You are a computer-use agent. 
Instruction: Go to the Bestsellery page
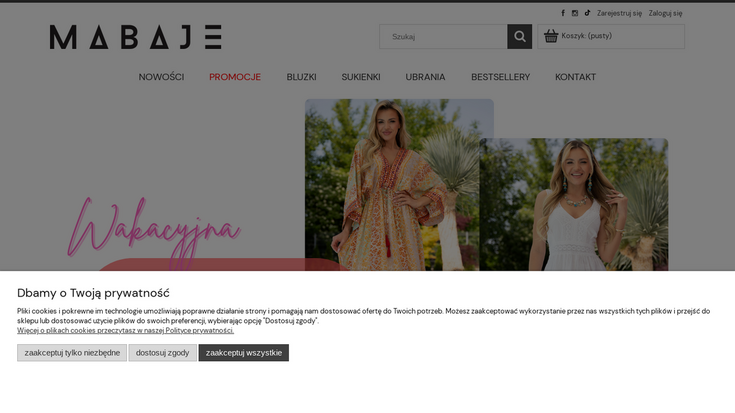pos(500,77)
